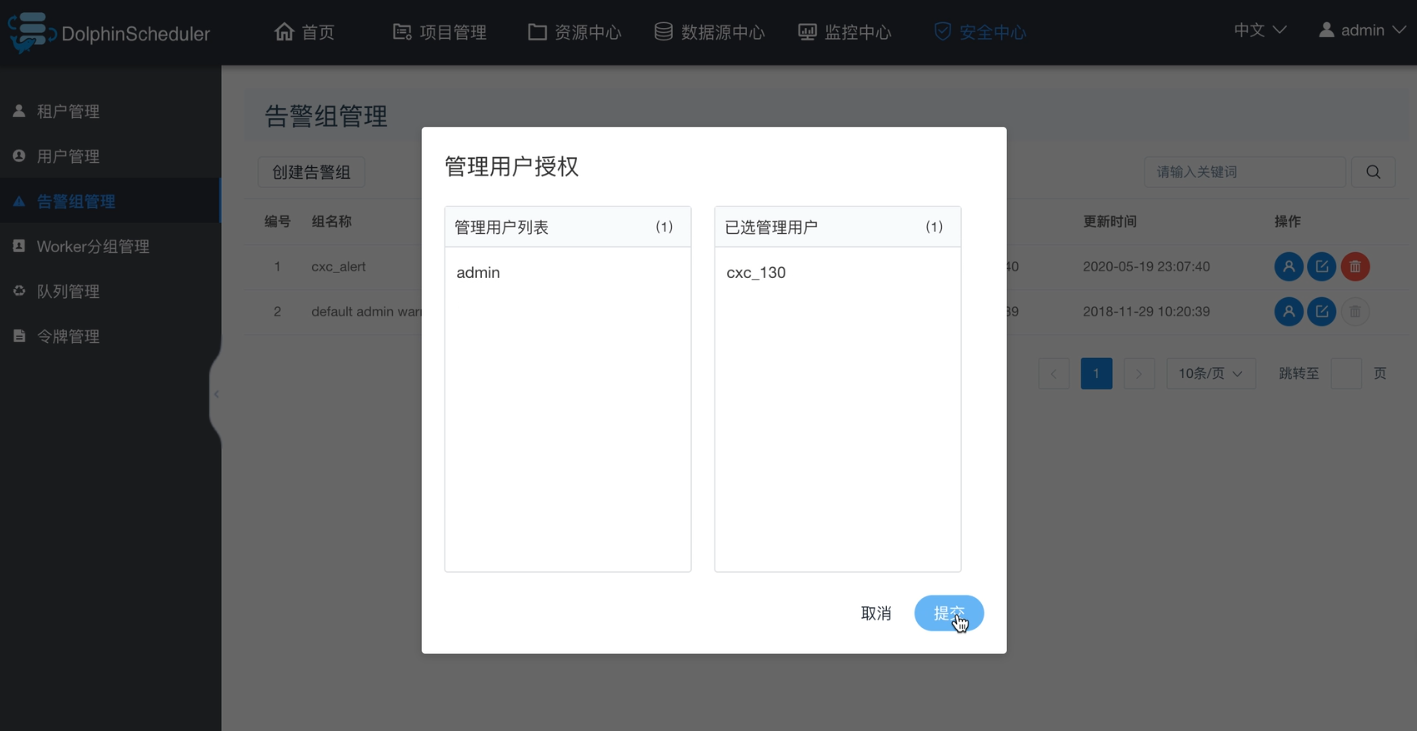The width and height of the screenshot is (1417, 731).
Task: Click the 取消 button in the dialog
Action: 876,613
